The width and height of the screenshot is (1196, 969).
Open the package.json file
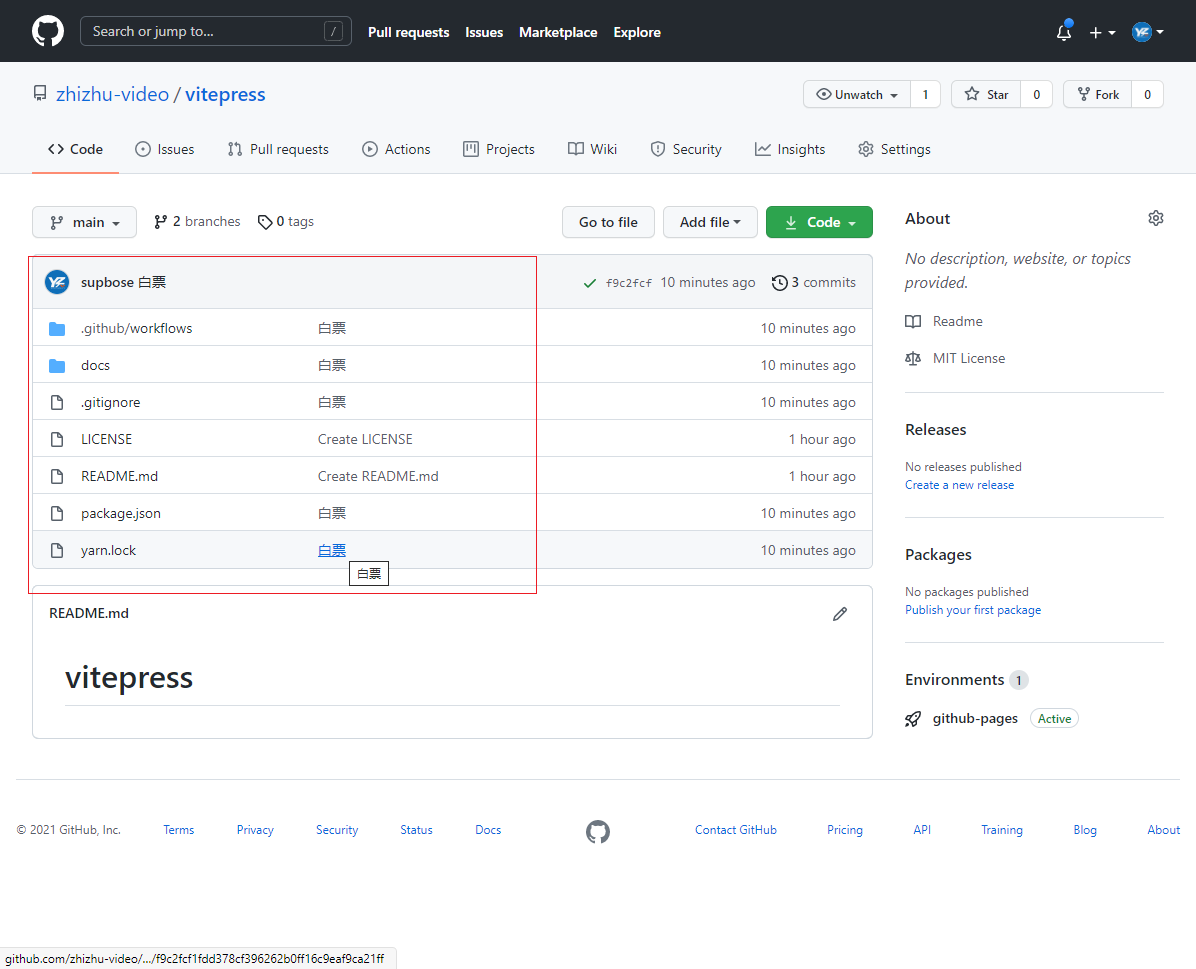coord(121,513)
